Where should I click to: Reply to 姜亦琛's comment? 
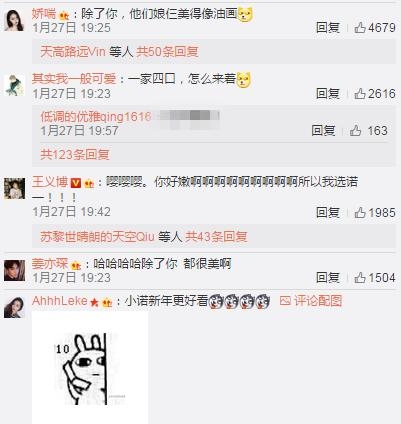coord(328,277)
